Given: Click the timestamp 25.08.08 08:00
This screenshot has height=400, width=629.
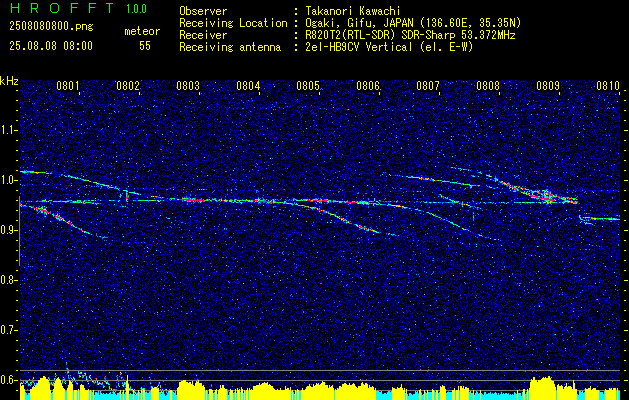Looking at the screenshot, I should (x=51, y=46).
